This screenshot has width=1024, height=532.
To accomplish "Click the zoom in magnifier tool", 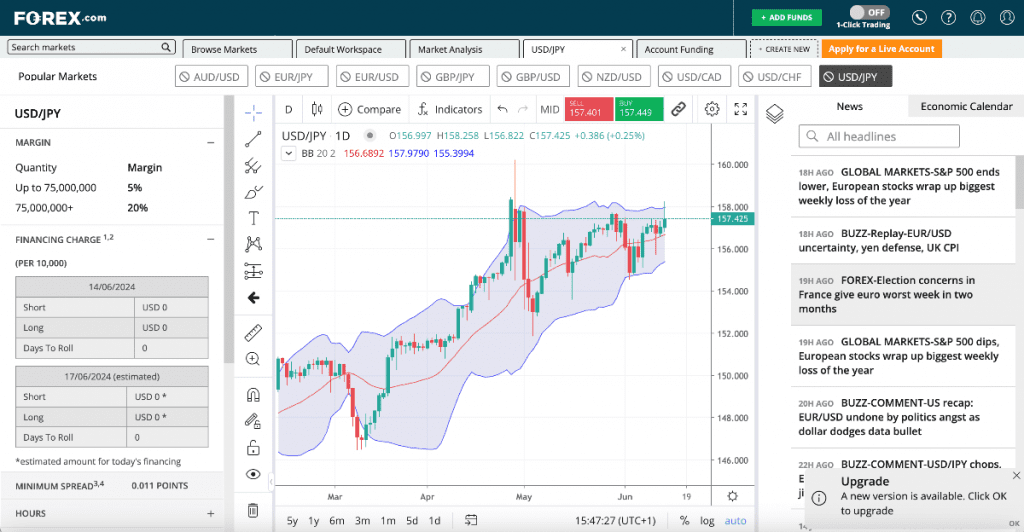I will (x=253, y=359).
